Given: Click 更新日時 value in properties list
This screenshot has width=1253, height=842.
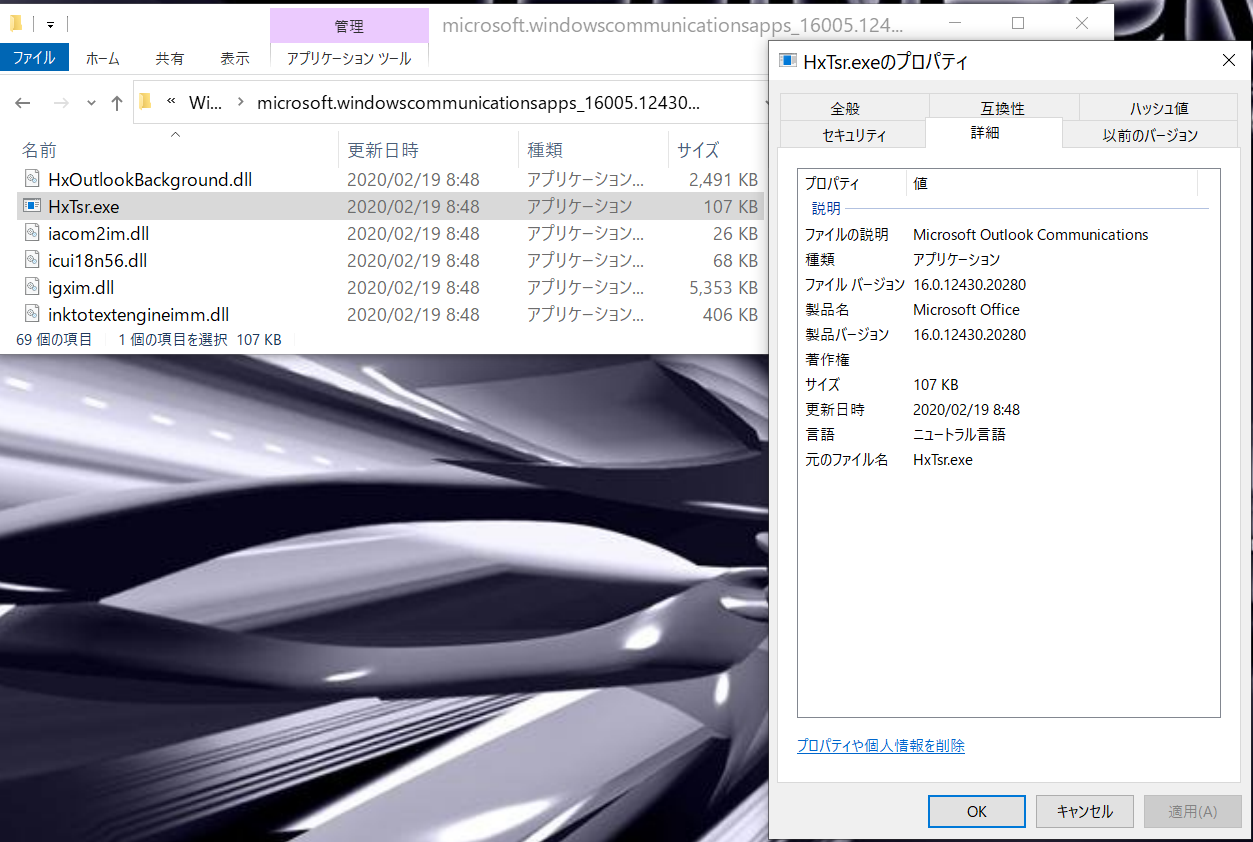Looking at the screenshot, I should pos(967,410).
